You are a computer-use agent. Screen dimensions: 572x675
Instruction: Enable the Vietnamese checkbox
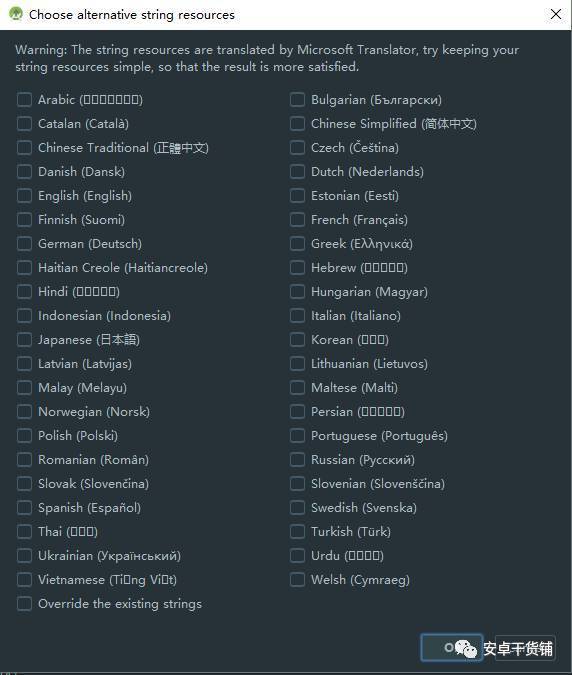pyautogui.click(x=24, y=580)
